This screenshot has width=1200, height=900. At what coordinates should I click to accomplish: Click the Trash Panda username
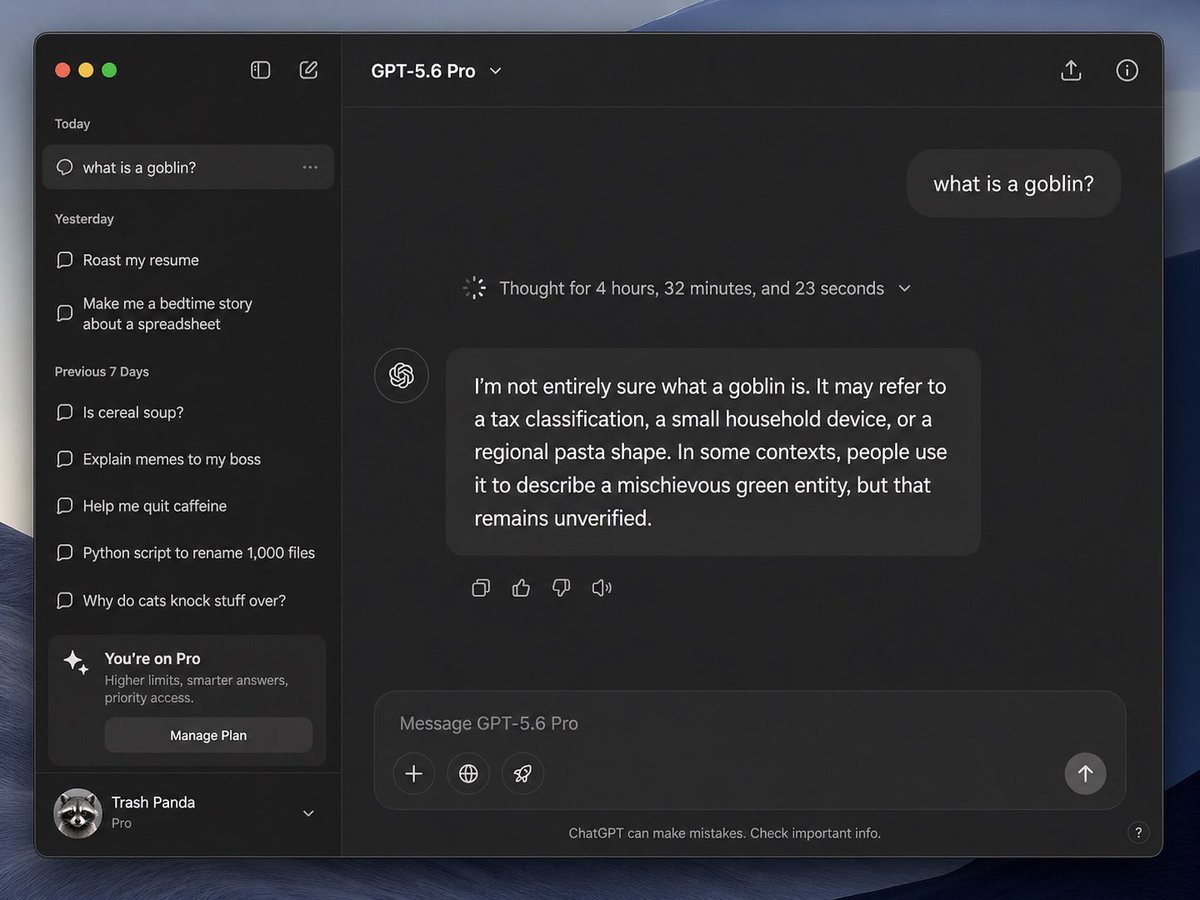(153, 802)
